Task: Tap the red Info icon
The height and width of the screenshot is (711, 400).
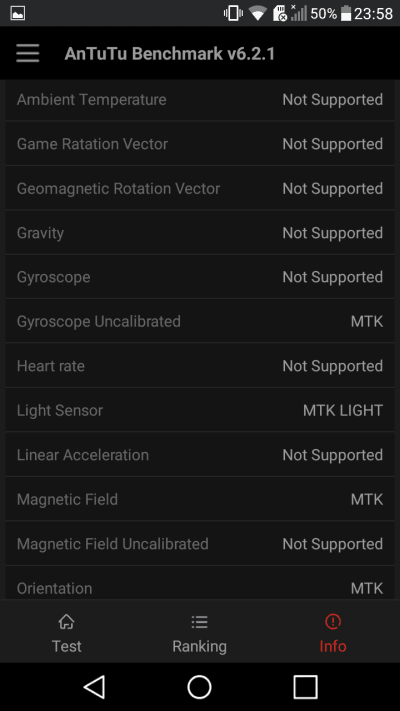Action: (x=333, y=622)
